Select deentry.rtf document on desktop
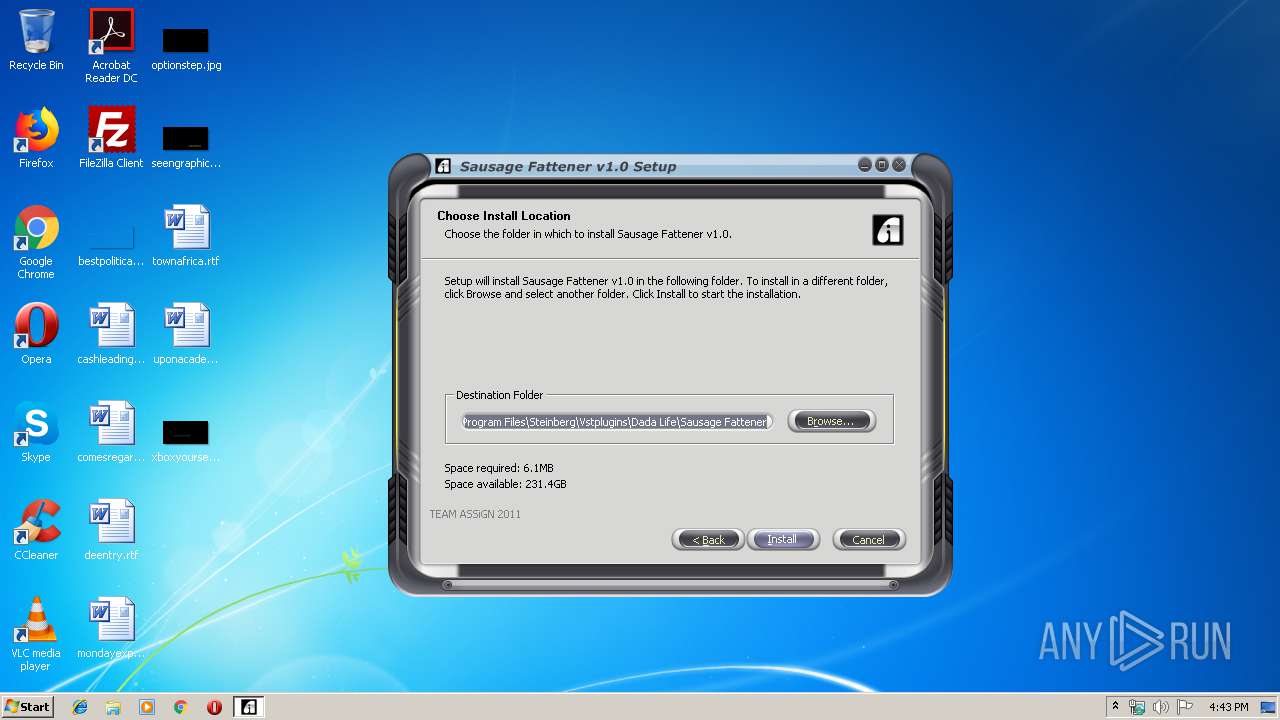The width and height of the screenshot is (1280, 720). 111,530
